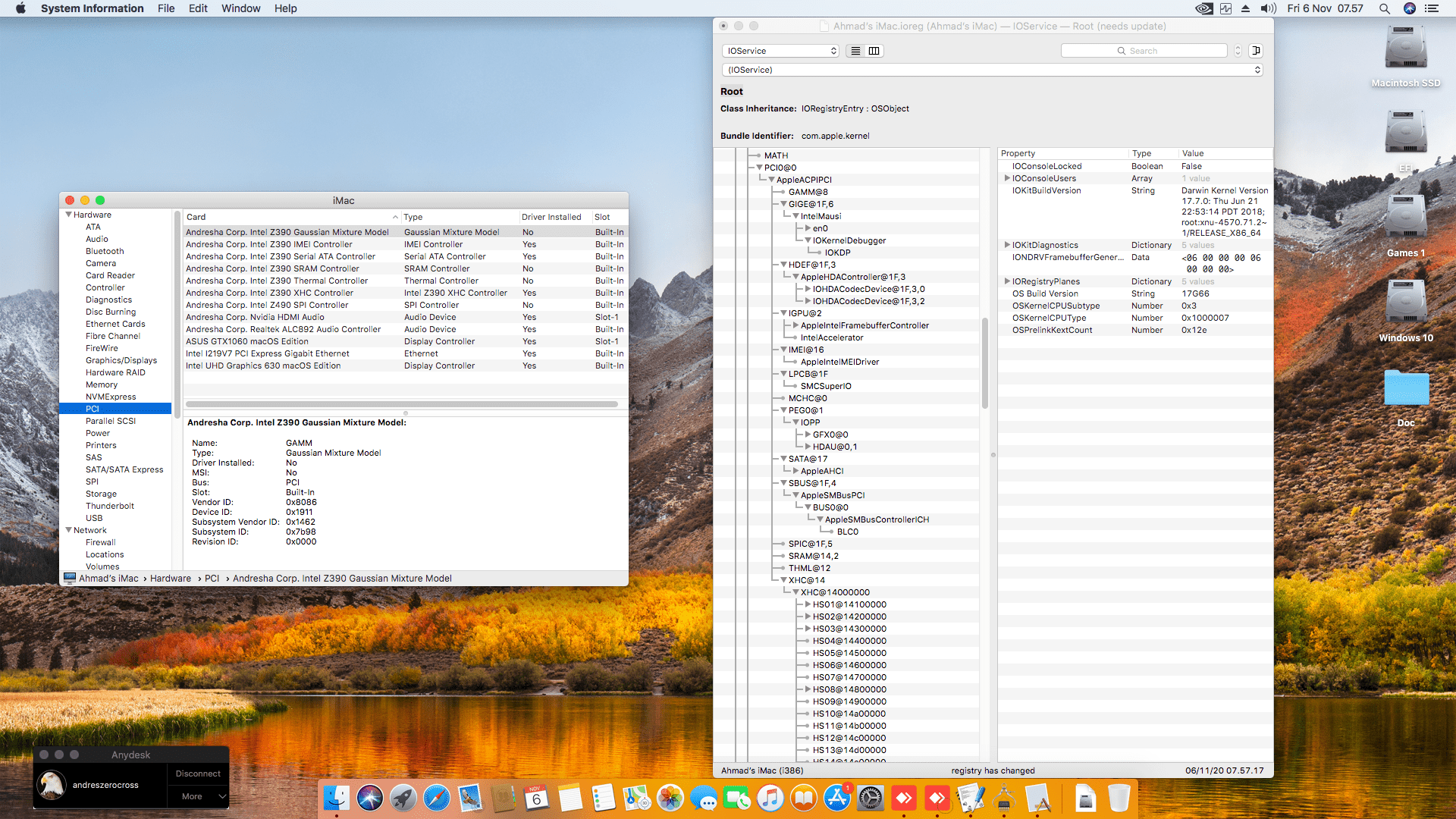
Task: Click the Search field in IORegistryExplorer
Action: [1144, 51]
